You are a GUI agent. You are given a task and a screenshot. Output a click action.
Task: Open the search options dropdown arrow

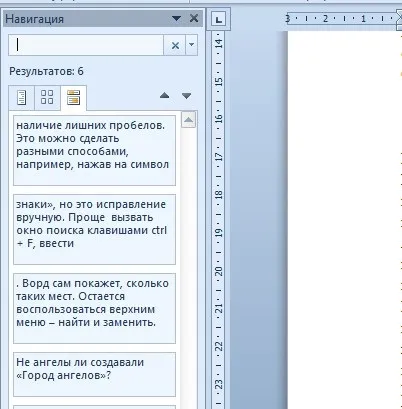(x=191, y=45)
